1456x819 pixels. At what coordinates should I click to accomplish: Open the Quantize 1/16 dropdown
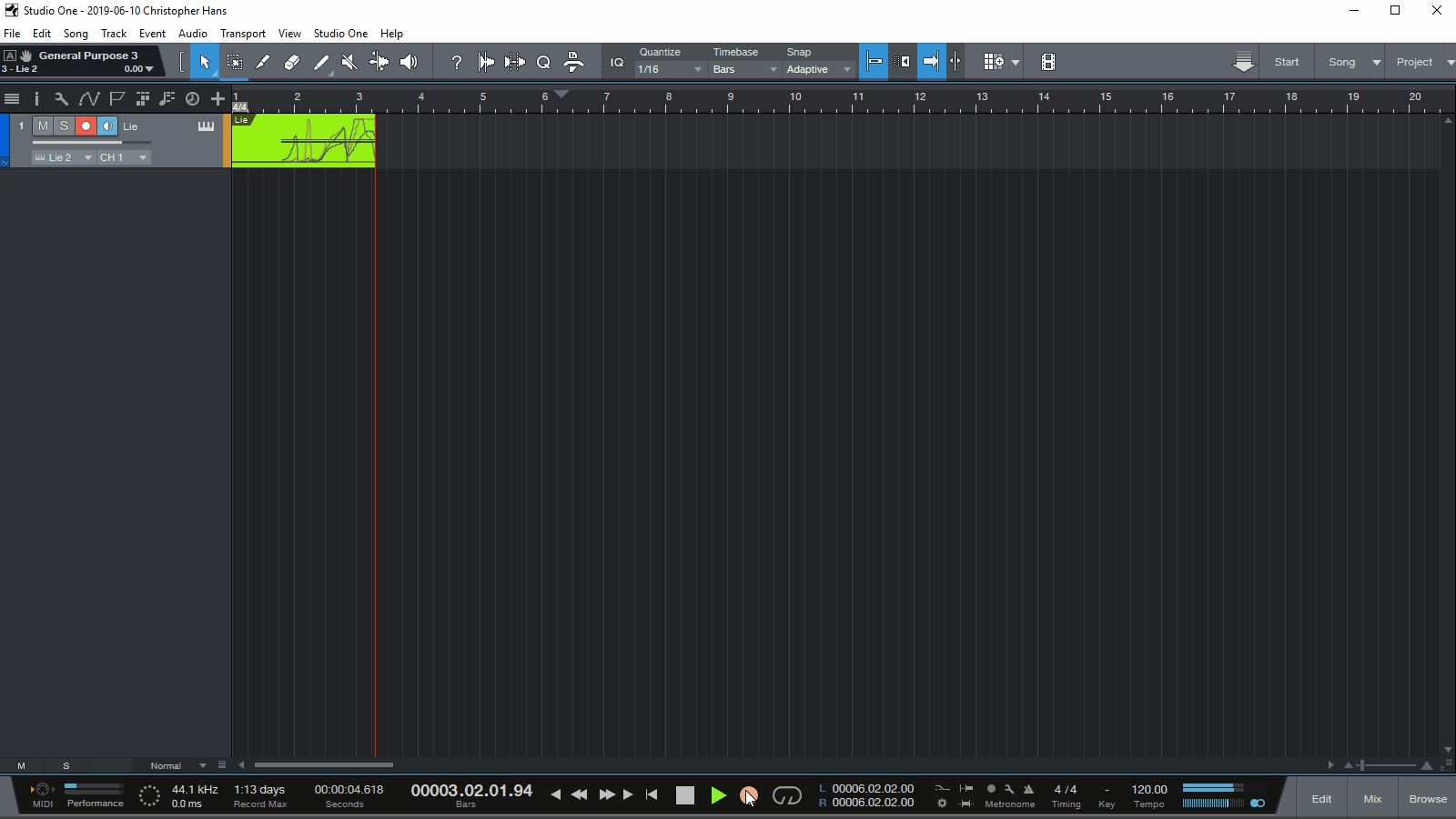coord(670,69)
